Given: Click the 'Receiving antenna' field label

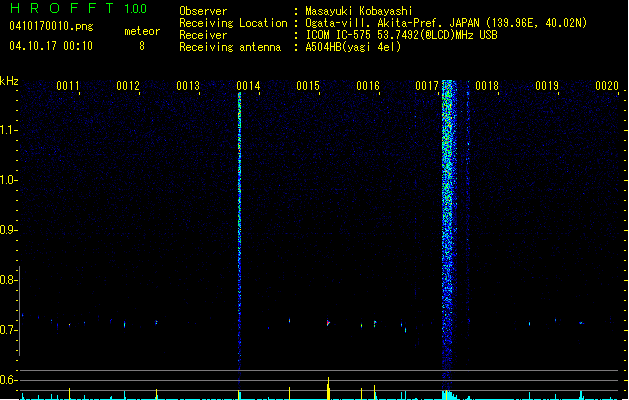Looking at the screenshot, I should pos(230,47).
